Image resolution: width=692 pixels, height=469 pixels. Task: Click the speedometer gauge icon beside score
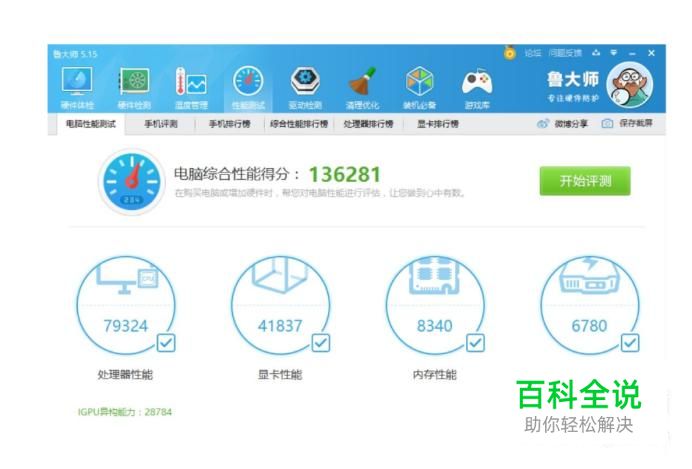click(132, 182)
